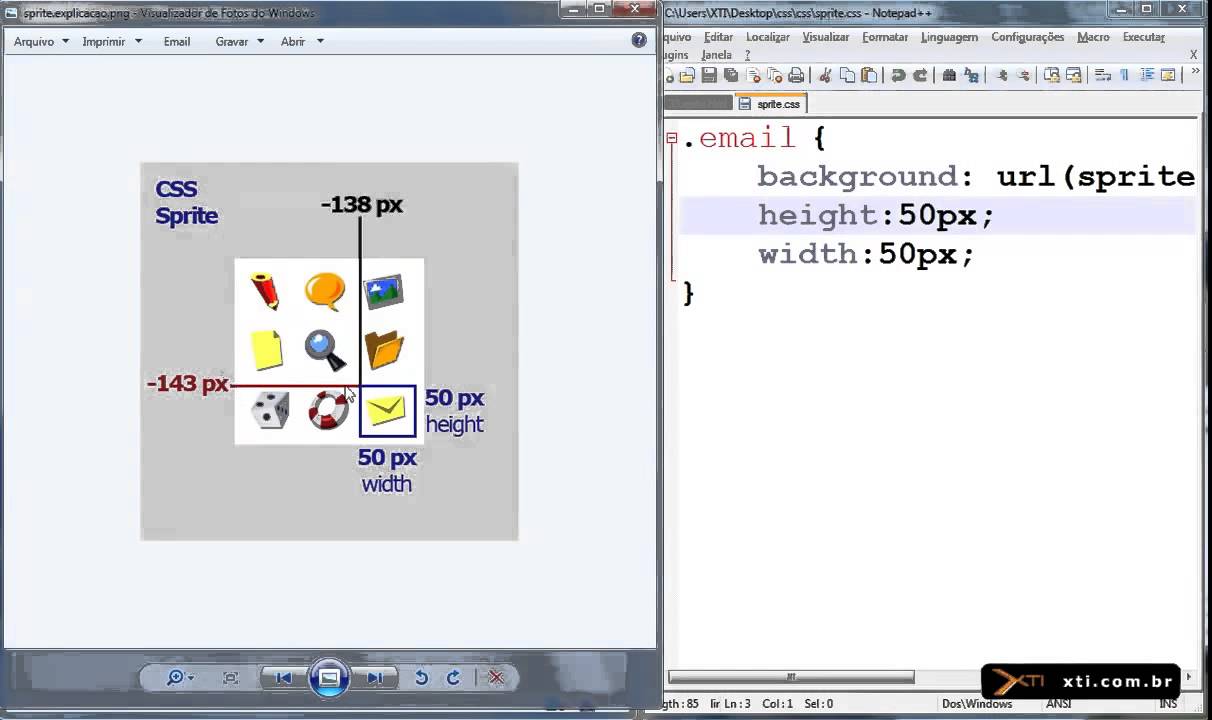Click the horizontal scrollbar right arrow

pos(1190,677)
